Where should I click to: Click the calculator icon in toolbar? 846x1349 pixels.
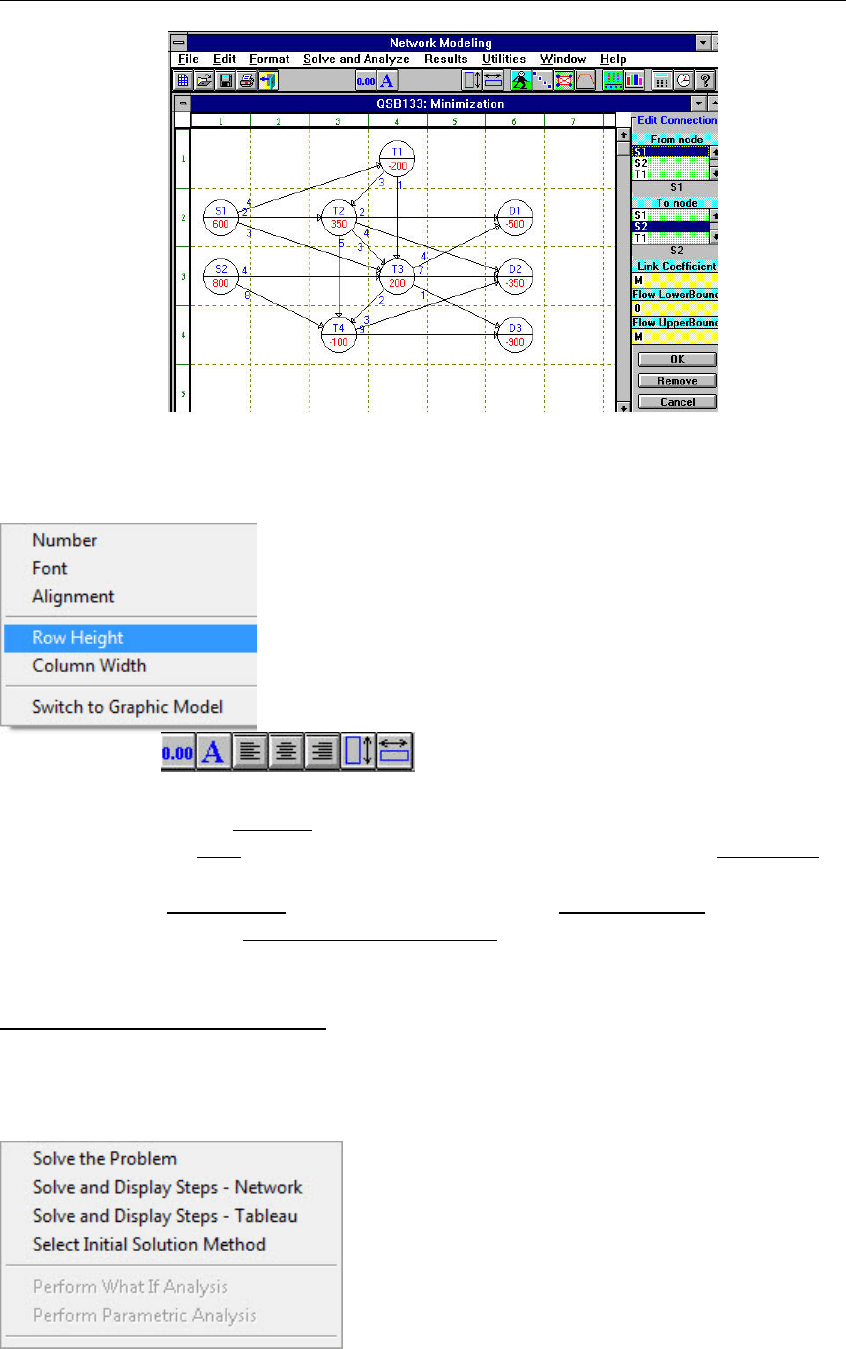coord(661,81)
